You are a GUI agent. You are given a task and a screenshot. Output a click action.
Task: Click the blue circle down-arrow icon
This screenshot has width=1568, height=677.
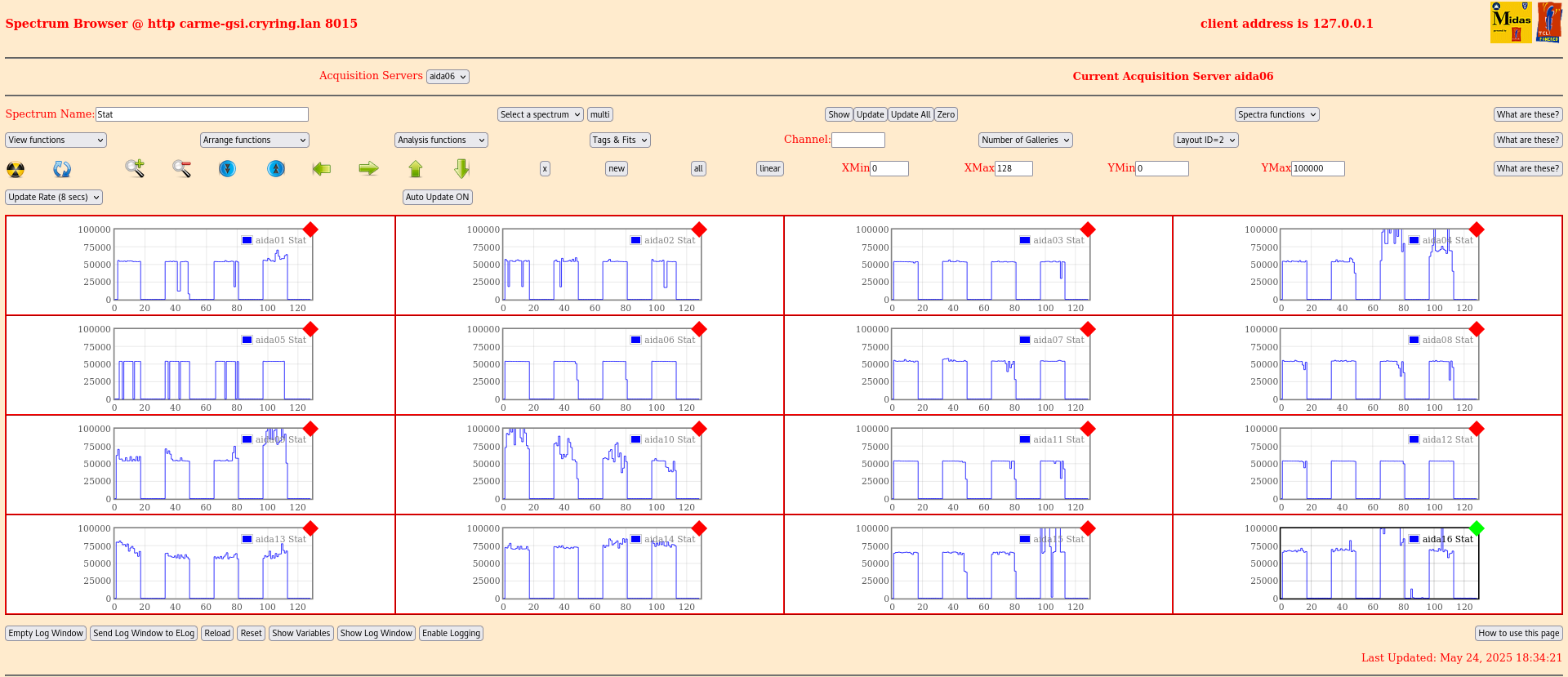[227, 169]
